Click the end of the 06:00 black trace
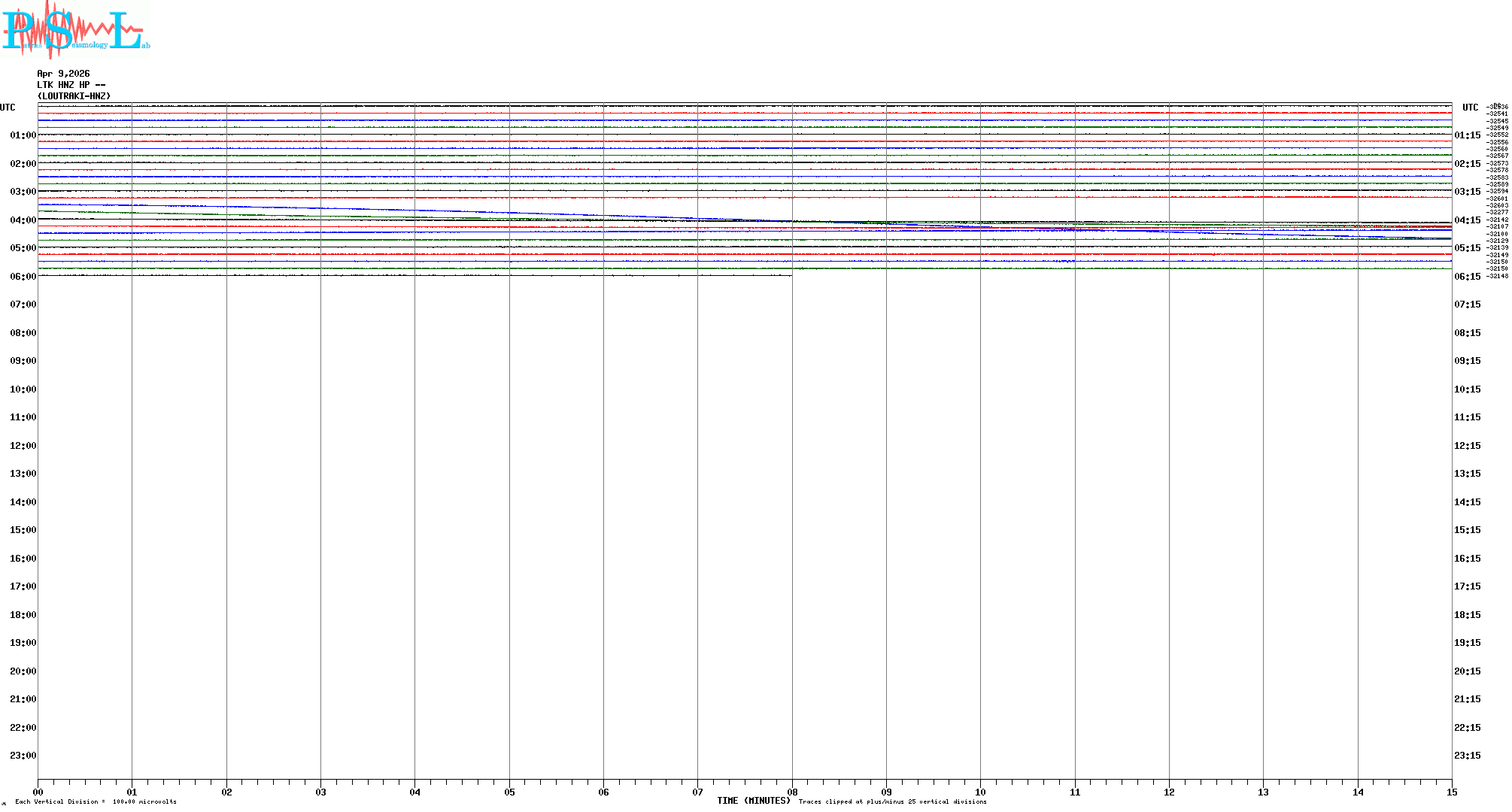This screenshot has height=812, width=1512. coord(791,275)
